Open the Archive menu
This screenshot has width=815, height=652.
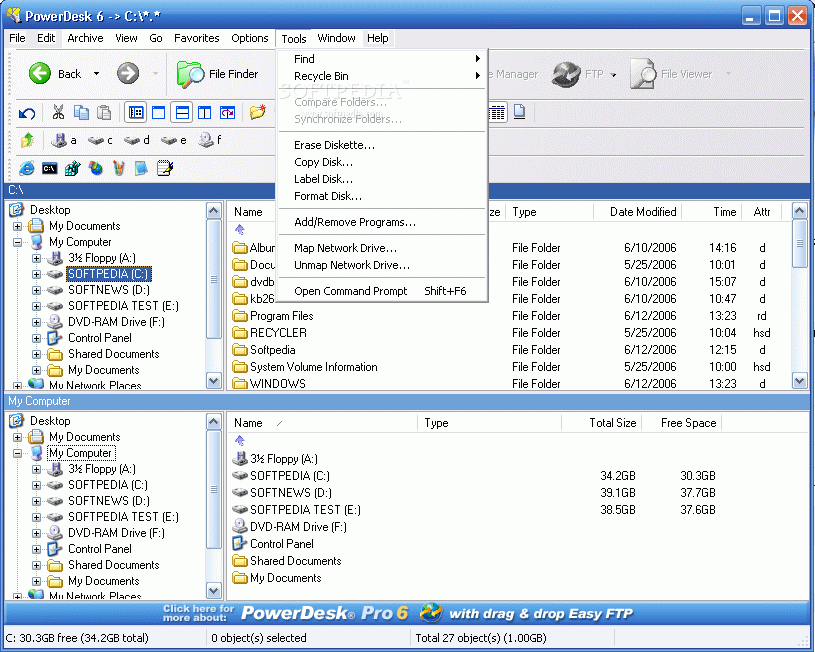85,38
